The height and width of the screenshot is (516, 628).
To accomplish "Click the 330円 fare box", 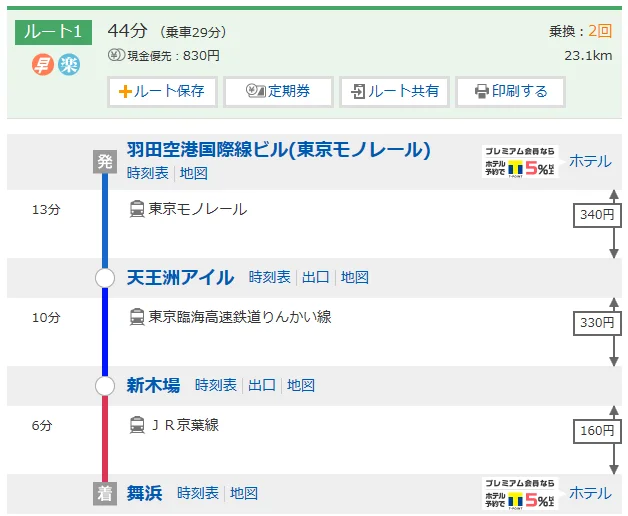I will coord(597,323).
